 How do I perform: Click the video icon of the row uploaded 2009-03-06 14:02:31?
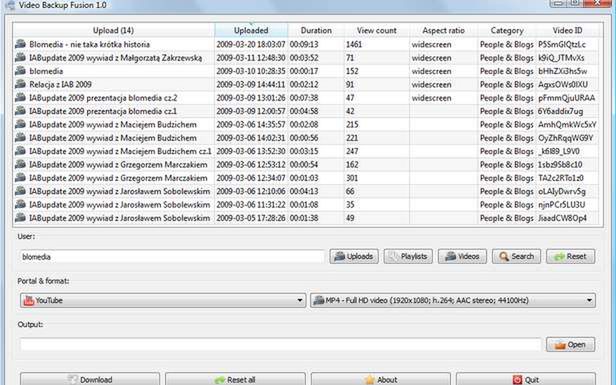coord(20,138)
